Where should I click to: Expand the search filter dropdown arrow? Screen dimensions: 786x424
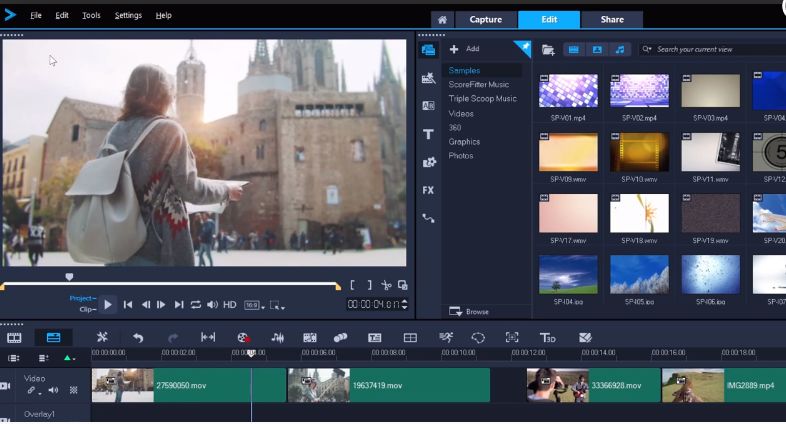(x=648, y=49)
